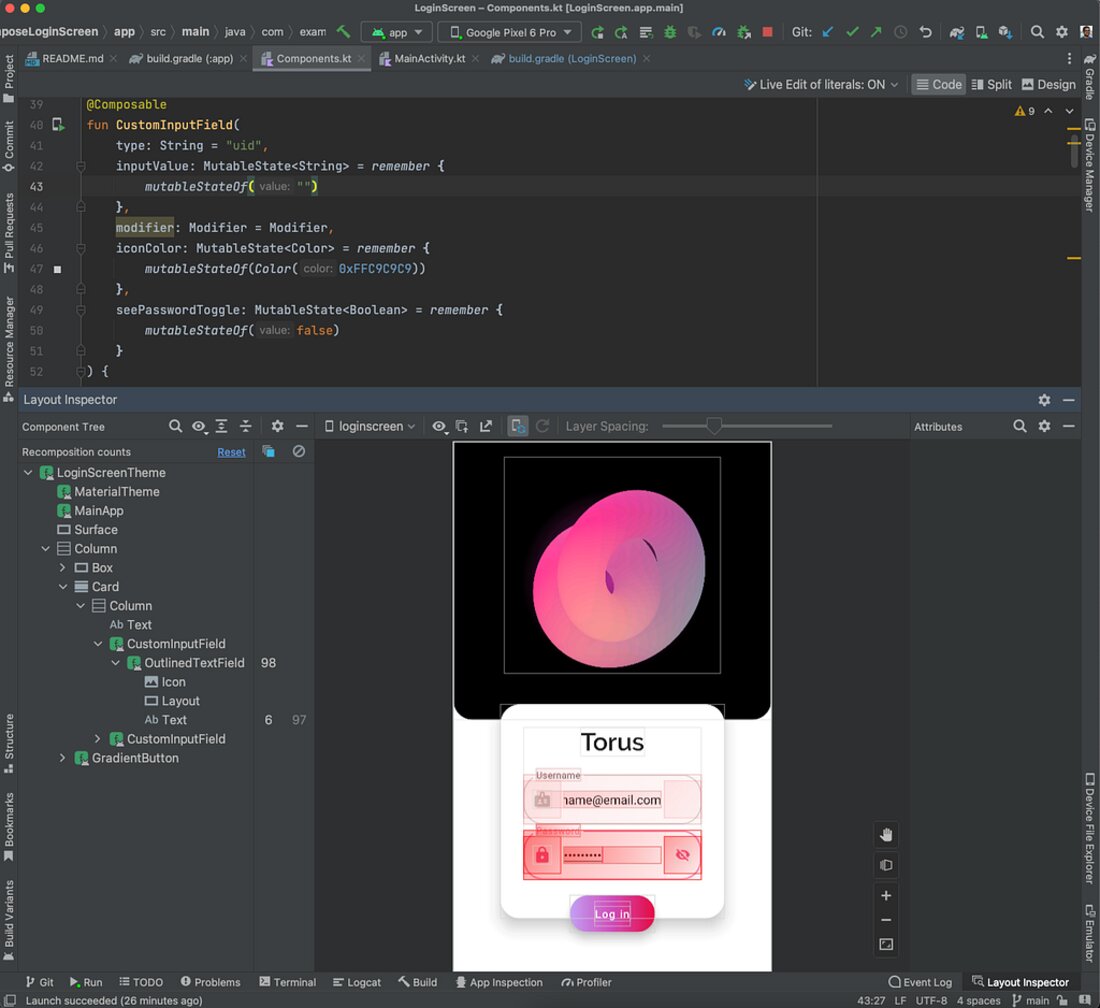Stop the running app with red stop icon
Screen dimensions: 1100x1008
pos(767,32)
